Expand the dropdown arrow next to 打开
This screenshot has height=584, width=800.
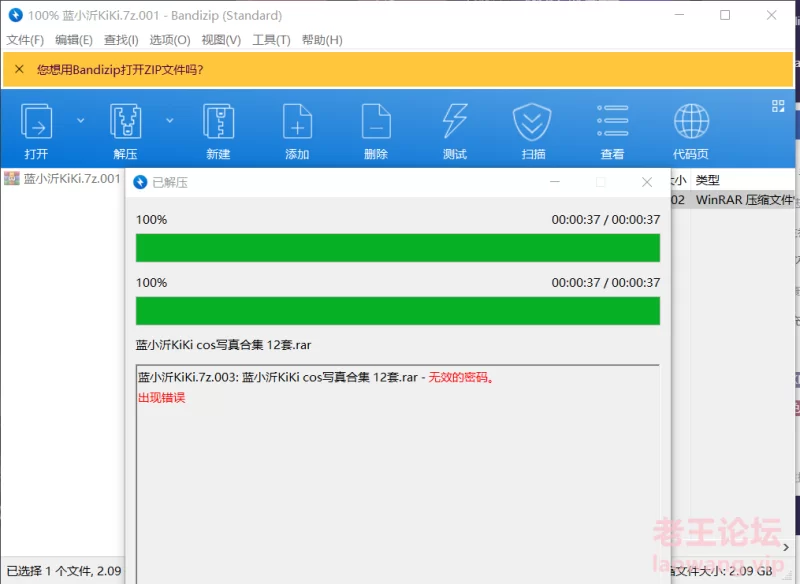pos(81,121)
